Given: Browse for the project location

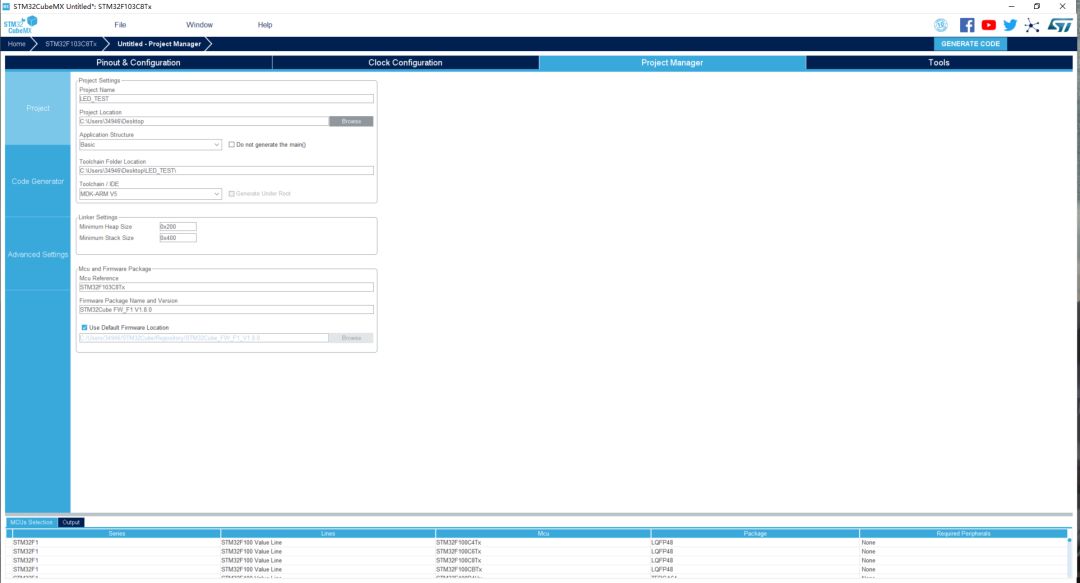Looking at the screenshot, I should point(351,121).
